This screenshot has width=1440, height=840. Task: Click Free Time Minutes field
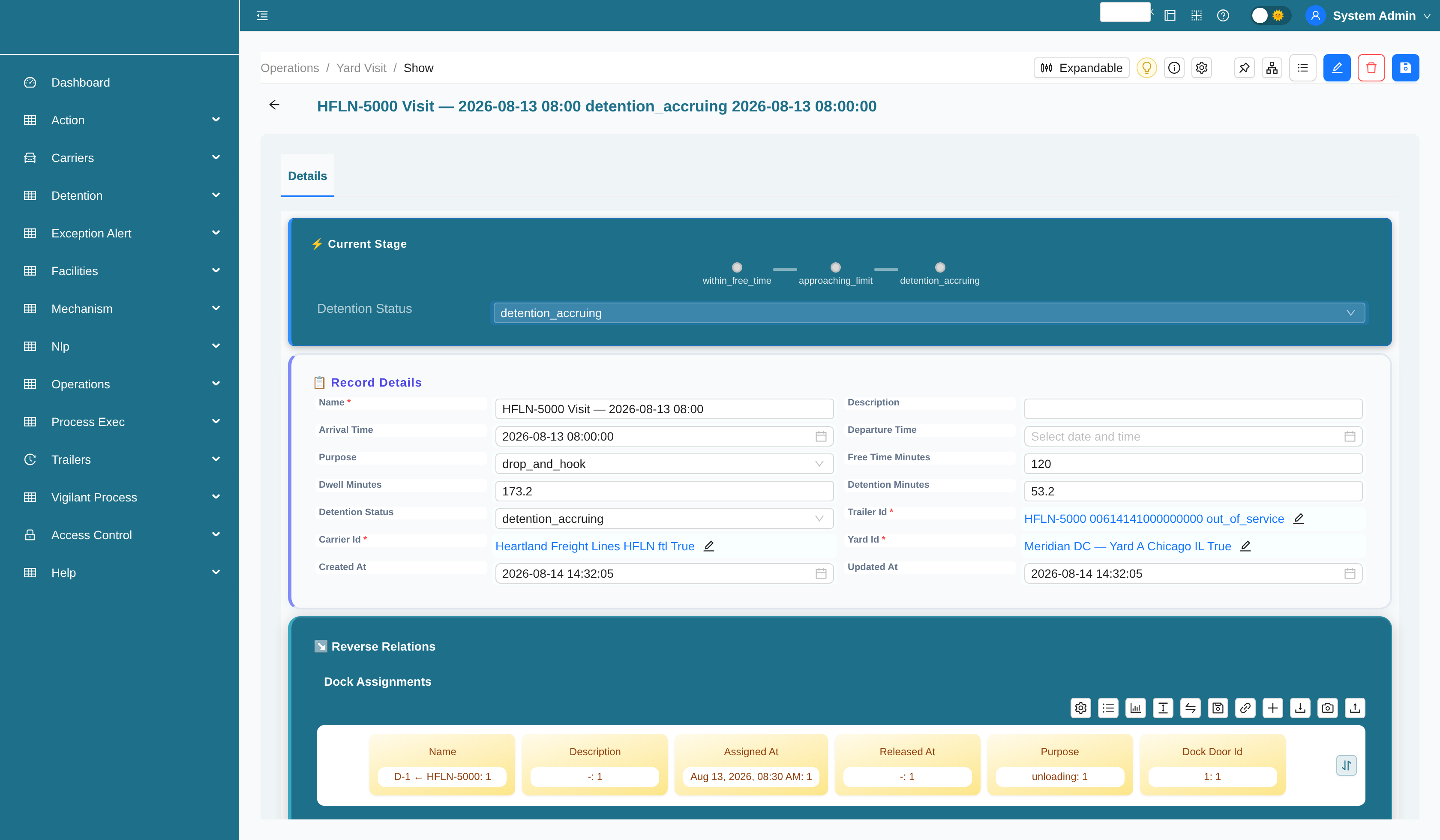[1193, 464]
